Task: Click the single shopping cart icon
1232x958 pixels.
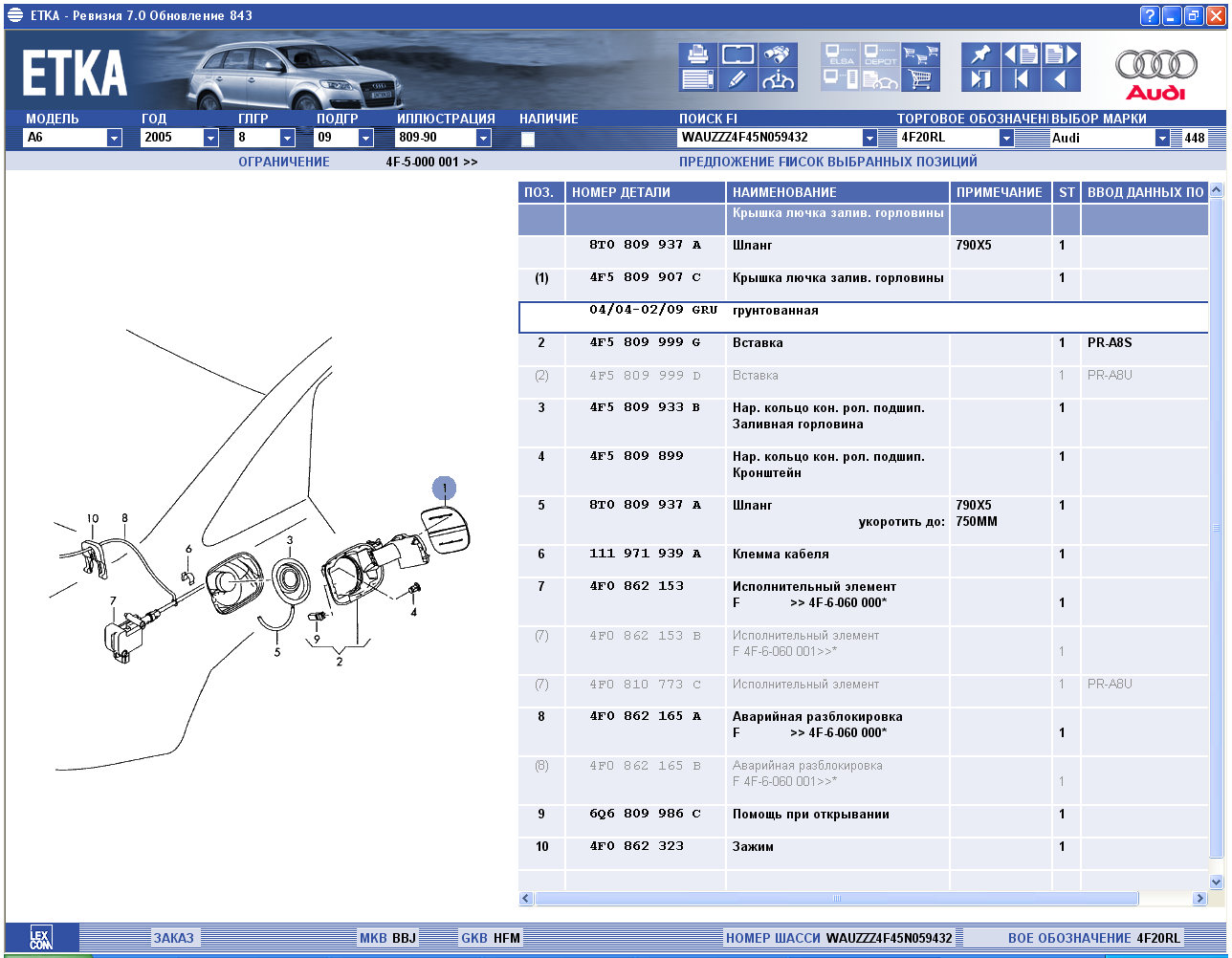Action: [x=920, y=79]
